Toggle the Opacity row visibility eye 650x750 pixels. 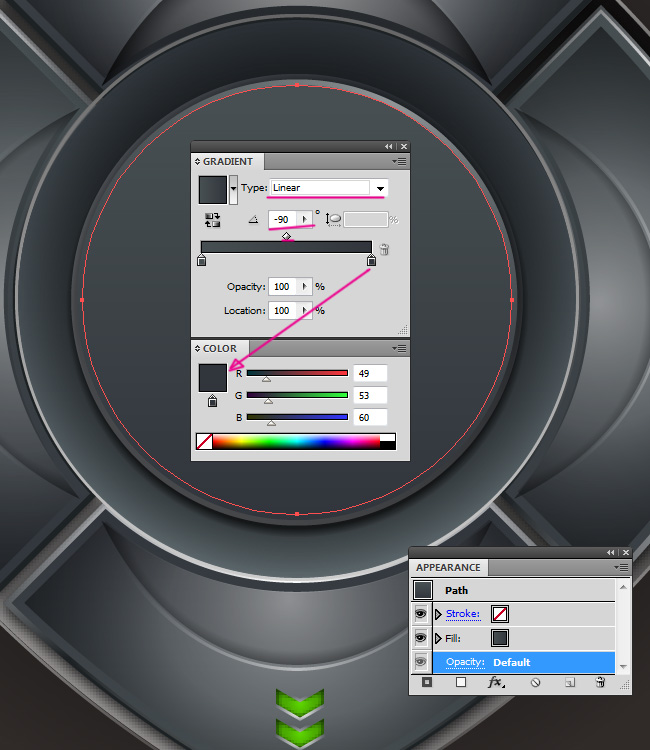pyautogui.click(x=421, y=662)
